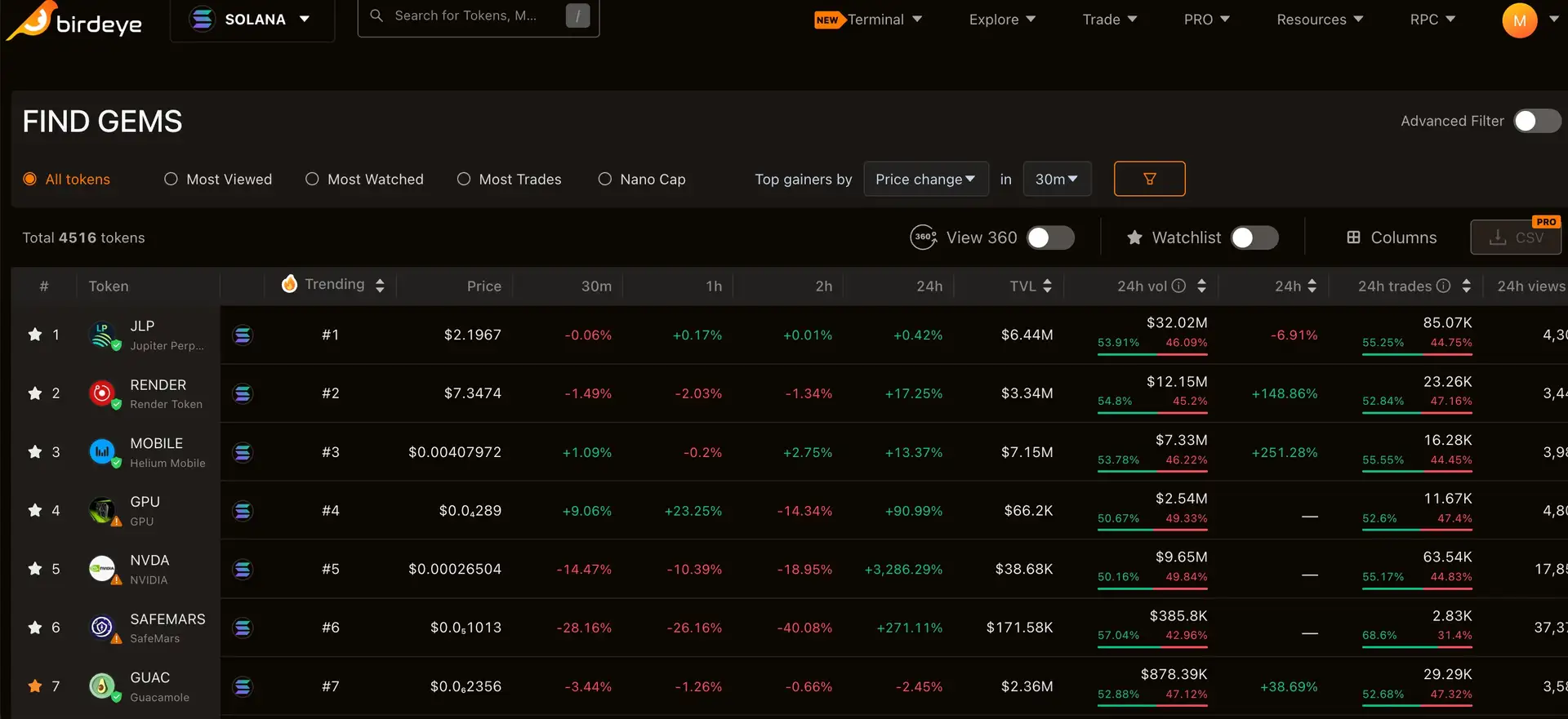
Task: Click the token search field
Action: click(466, 16)
